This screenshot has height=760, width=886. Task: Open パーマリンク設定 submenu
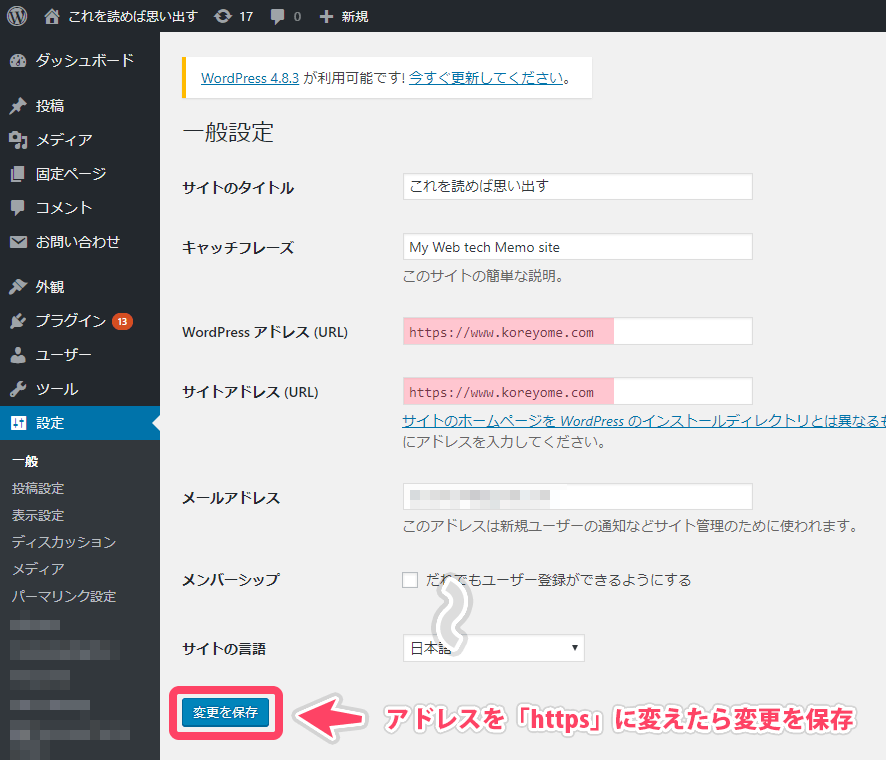pos(64,596)
